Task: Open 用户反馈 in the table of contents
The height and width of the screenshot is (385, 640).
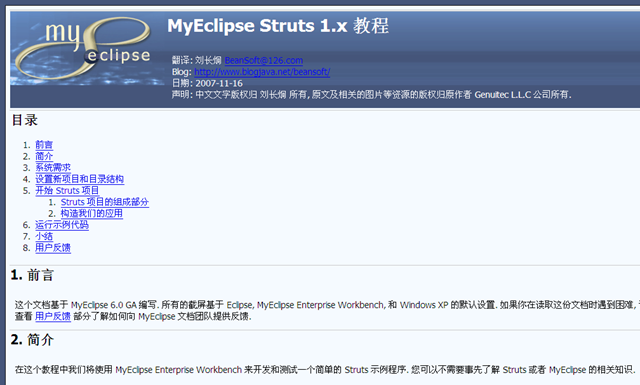Action: pos(53,247)
